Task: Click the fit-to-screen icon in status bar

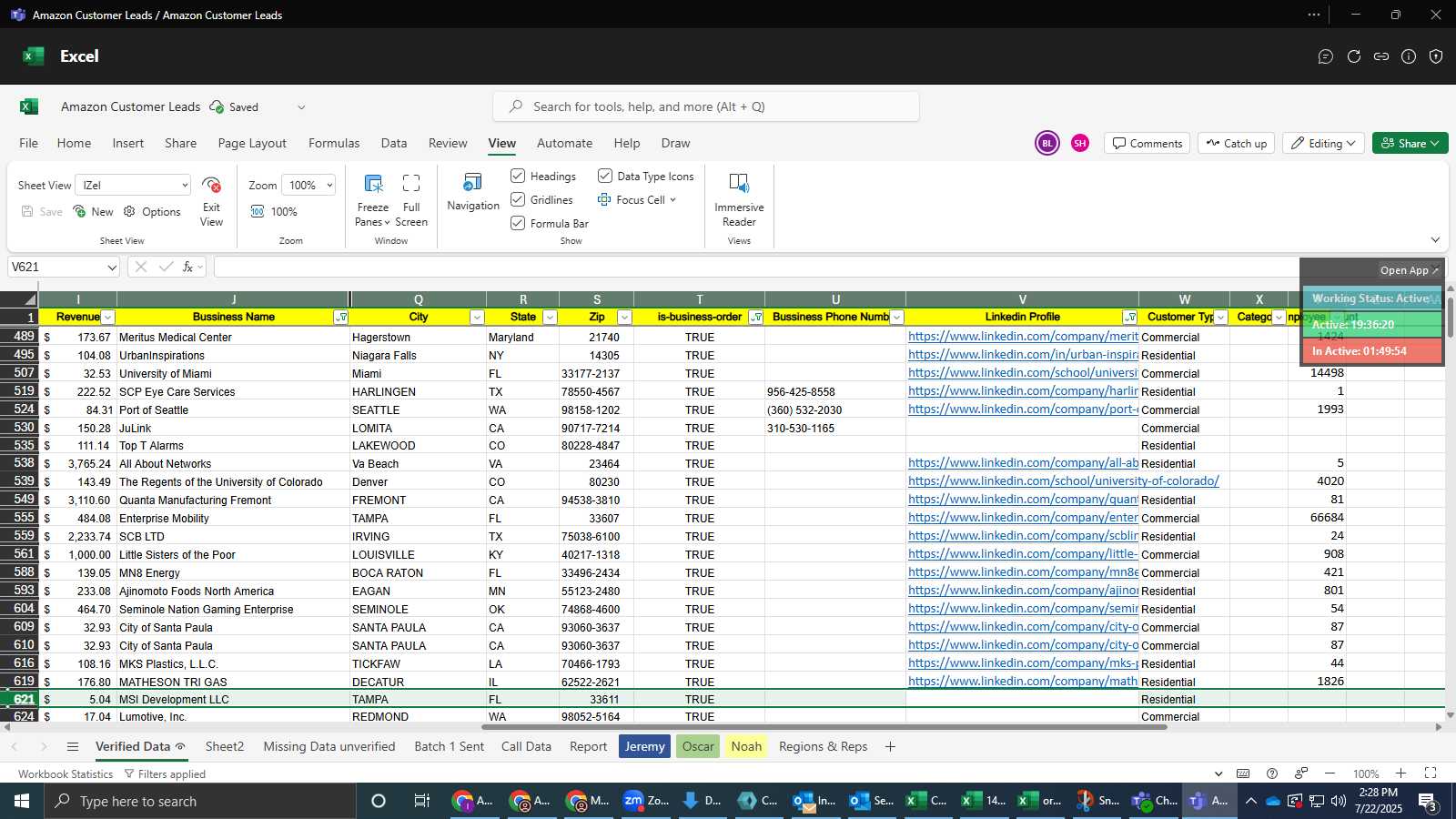Action: pos(1431,773)
